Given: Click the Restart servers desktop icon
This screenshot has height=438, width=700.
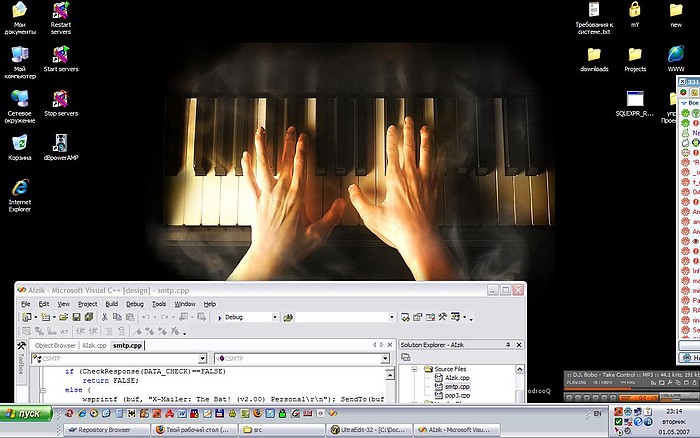Looking at the screenshot, I should (x=60, y=12).
